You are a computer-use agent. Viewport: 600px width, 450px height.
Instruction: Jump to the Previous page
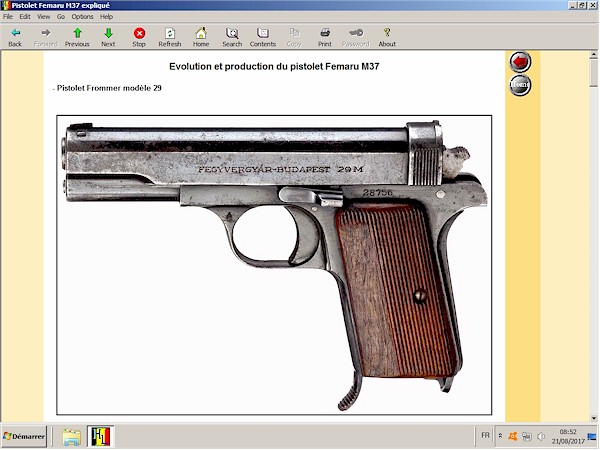pos(77,37)
